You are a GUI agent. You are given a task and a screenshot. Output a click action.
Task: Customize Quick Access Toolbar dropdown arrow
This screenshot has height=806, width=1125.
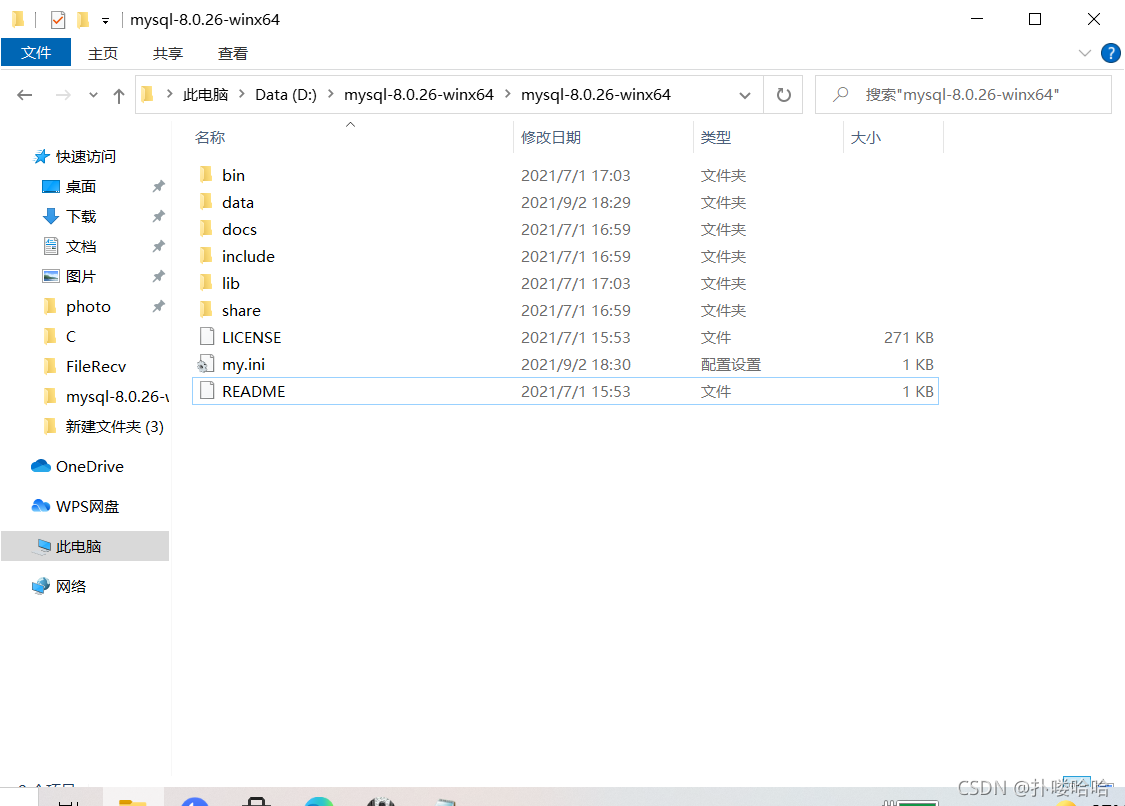tap(105, 20)
